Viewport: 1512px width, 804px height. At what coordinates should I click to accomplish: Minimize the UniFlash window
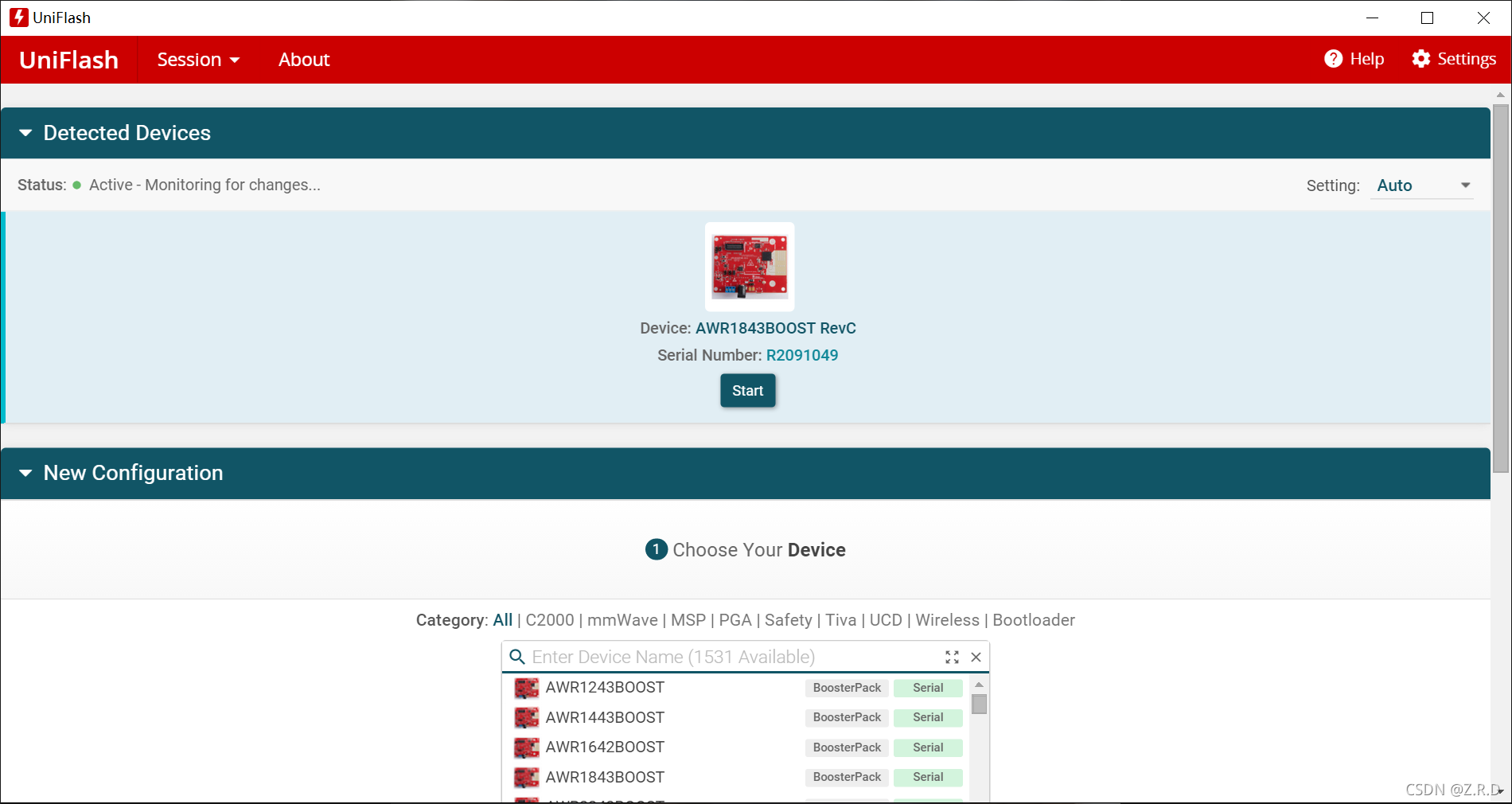pyautogui.click(x=1372, y=18)
